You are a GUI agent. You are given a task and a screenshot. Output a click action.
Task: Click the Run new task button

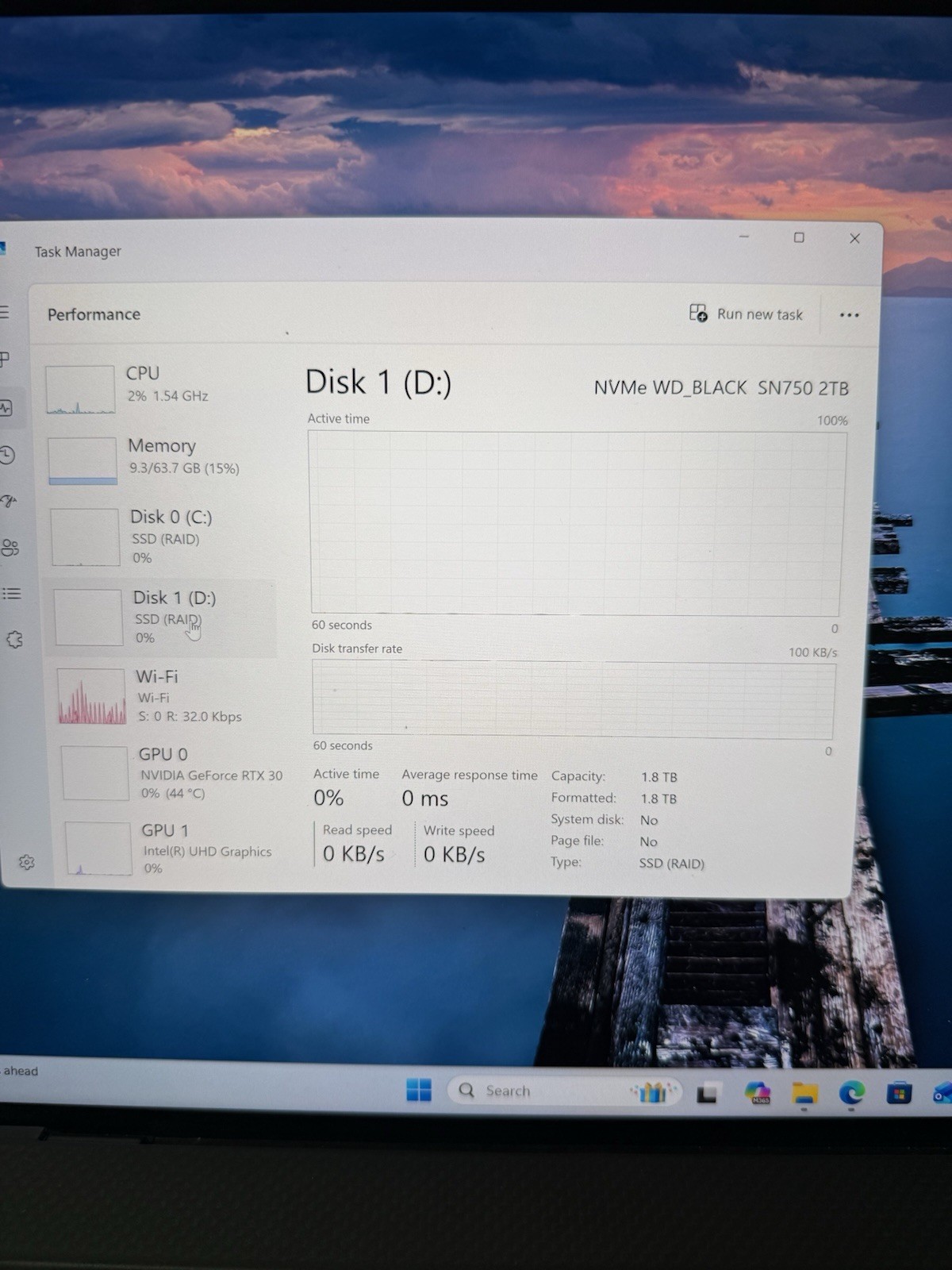tap(746, 314)
